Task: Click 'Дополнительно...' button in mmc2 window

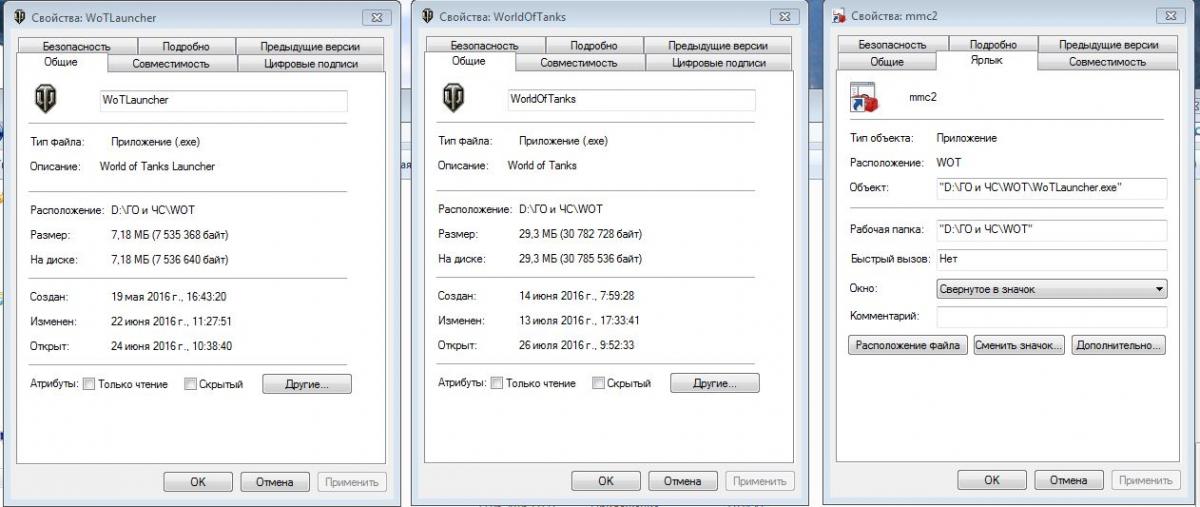Action: (1119, 345)
